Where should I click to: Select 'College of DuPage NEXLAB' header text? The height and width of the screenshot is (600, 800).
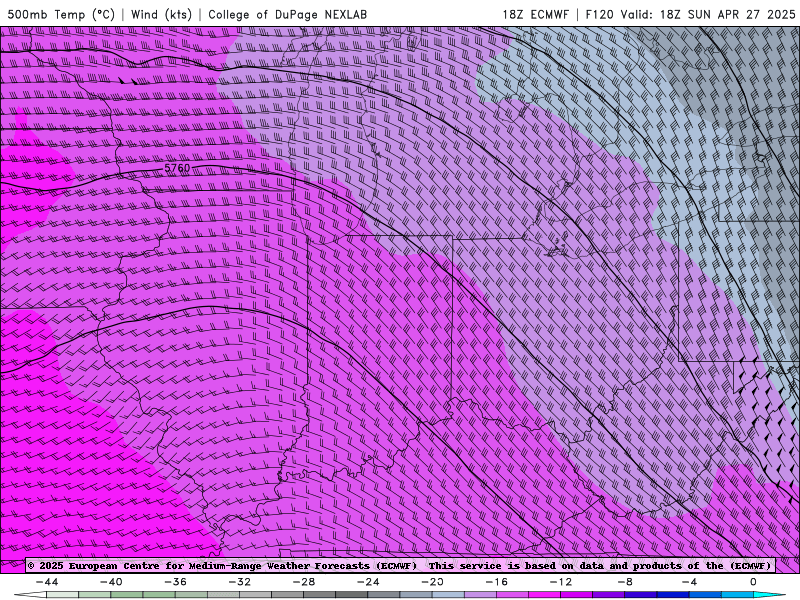coord(287,14)
